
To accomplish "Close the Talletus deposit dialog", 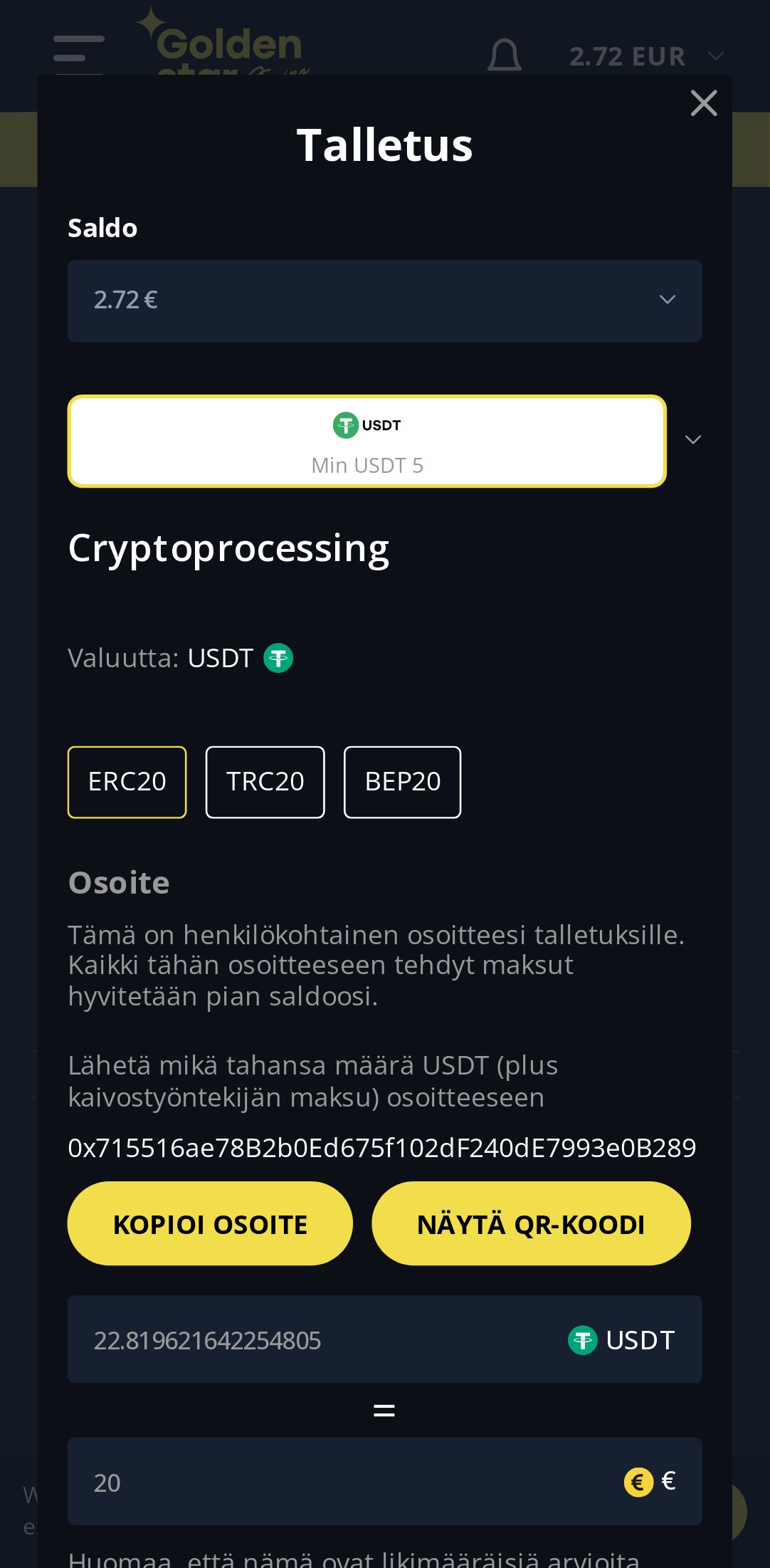I will tap(703, 103).
